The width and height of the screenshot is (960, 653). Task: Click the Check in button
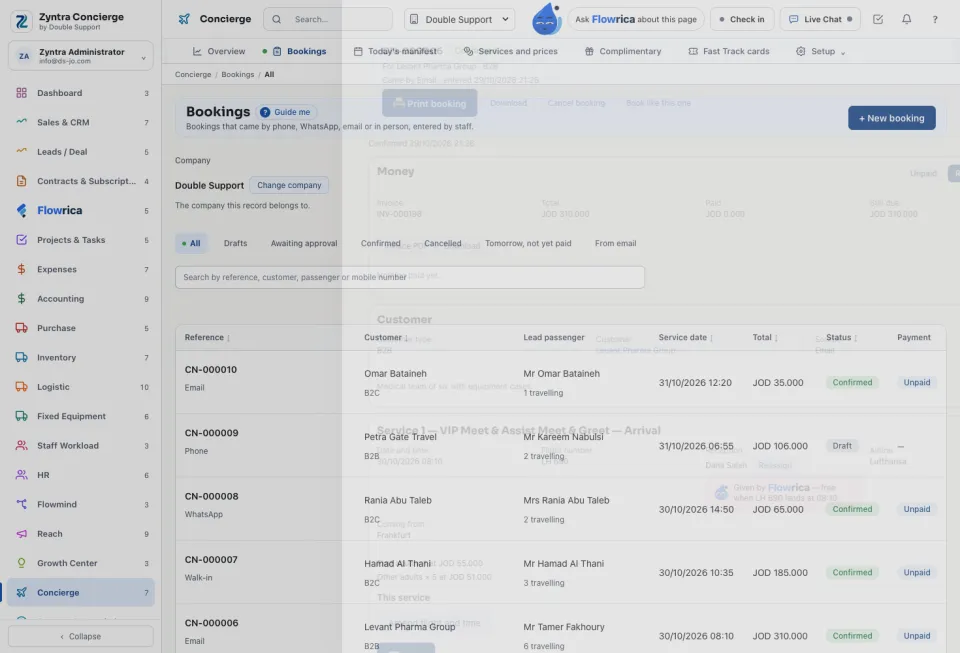[742, 19]
